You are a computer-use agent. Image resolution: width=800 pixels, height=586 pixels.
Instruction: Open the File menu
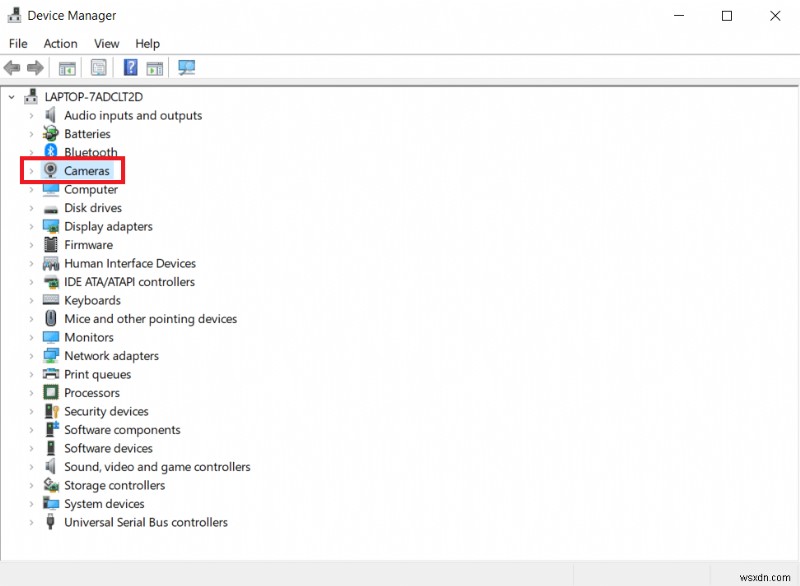tap(17, 43)
